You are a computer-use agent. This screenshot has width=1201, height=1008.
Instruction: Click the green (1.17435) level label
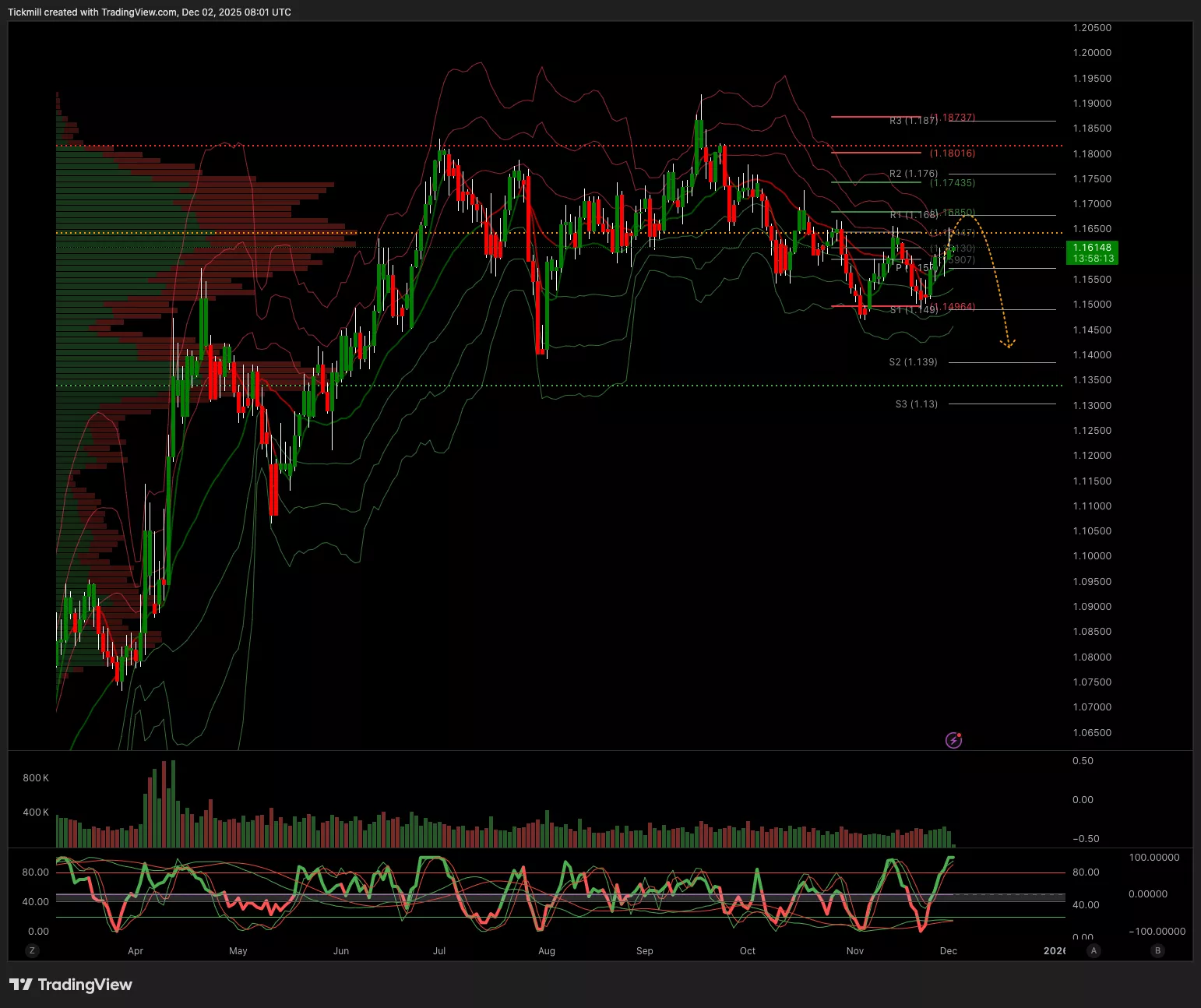click(952, 183)
